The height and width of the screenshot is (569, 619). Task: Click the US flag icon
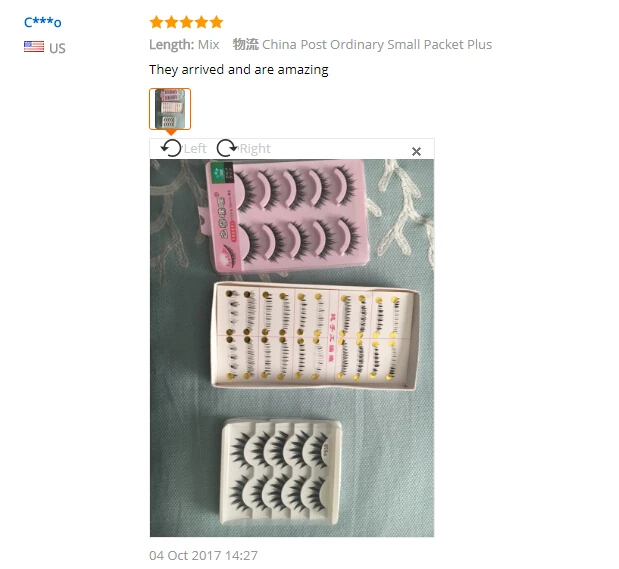tap(34, 47)
